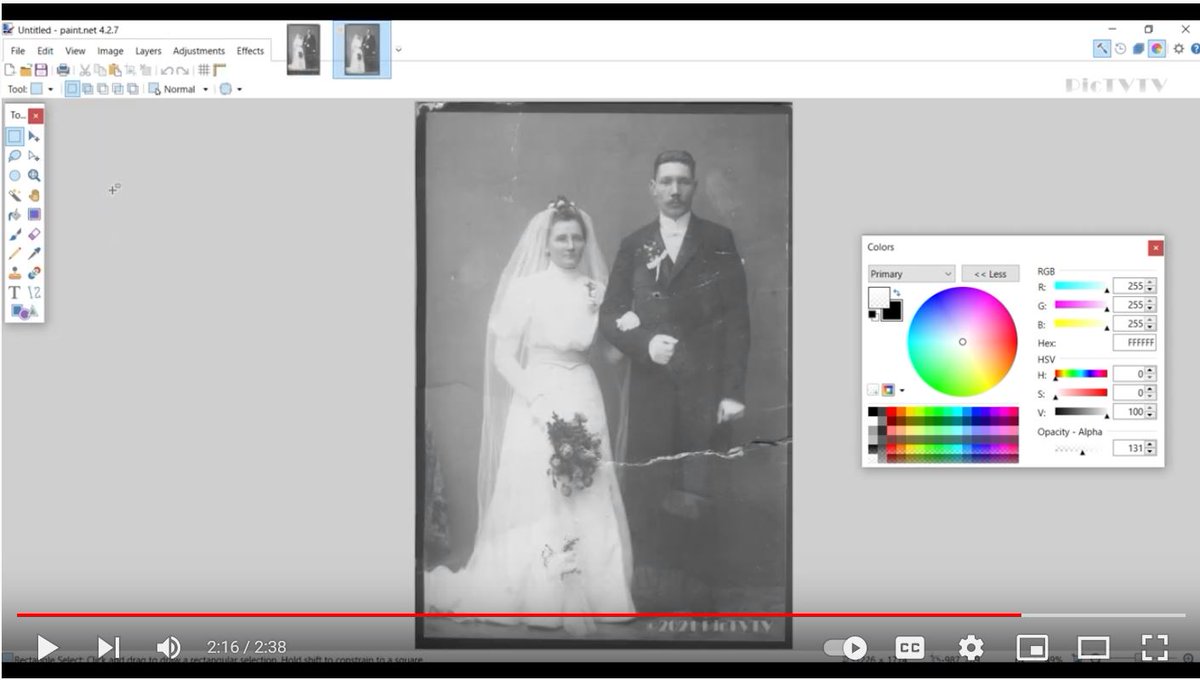This screenshot has width=1200, height=680.
Task: Open the Layers menu
Action: [x=148, y=51]
